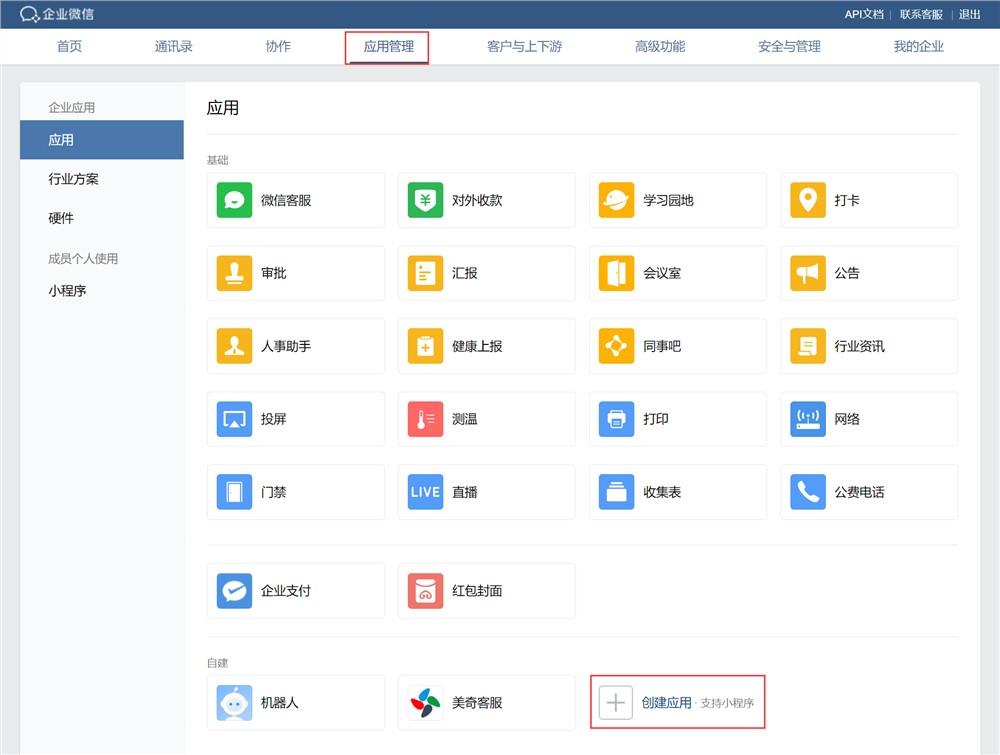Image resolution: width=1000 pixels, height=755 pixels.
Task: Click the 会议室 label text
Action: 662,273
